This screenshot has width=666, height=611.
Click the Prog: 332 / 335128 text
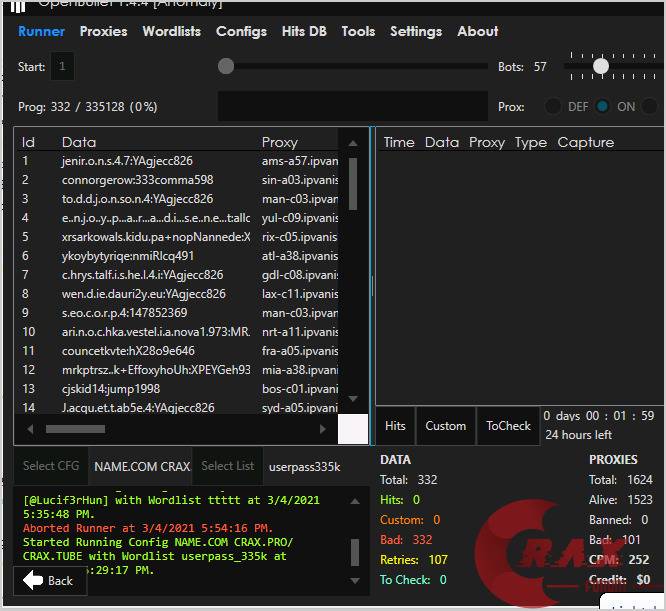(87, 107)
